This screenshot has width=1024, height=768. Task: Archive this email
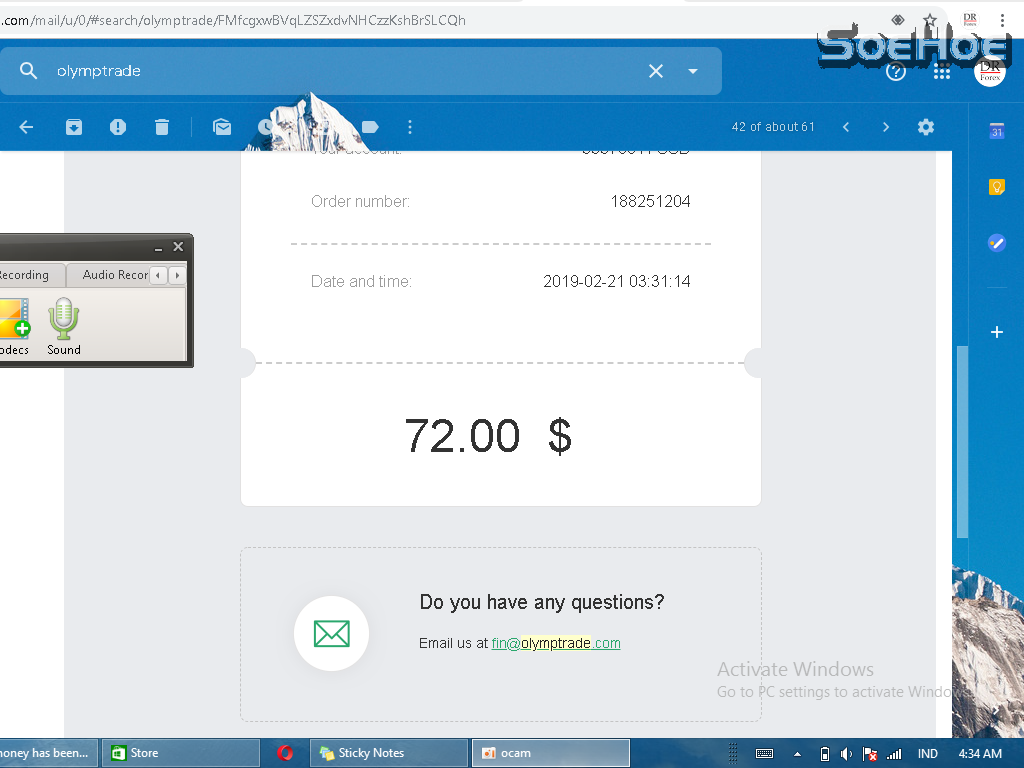point(74,127)
